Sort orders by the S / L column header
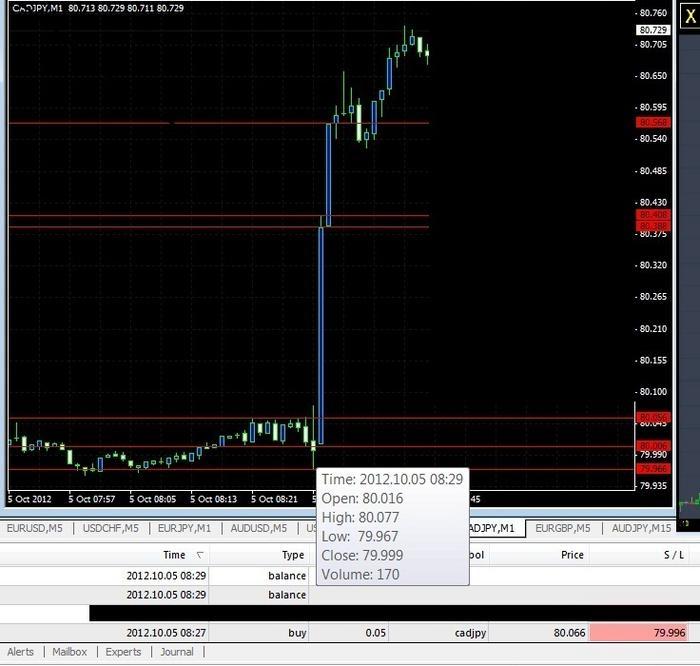Image resolution: width=700 pixels, height=666 pixels. (674, 555)
